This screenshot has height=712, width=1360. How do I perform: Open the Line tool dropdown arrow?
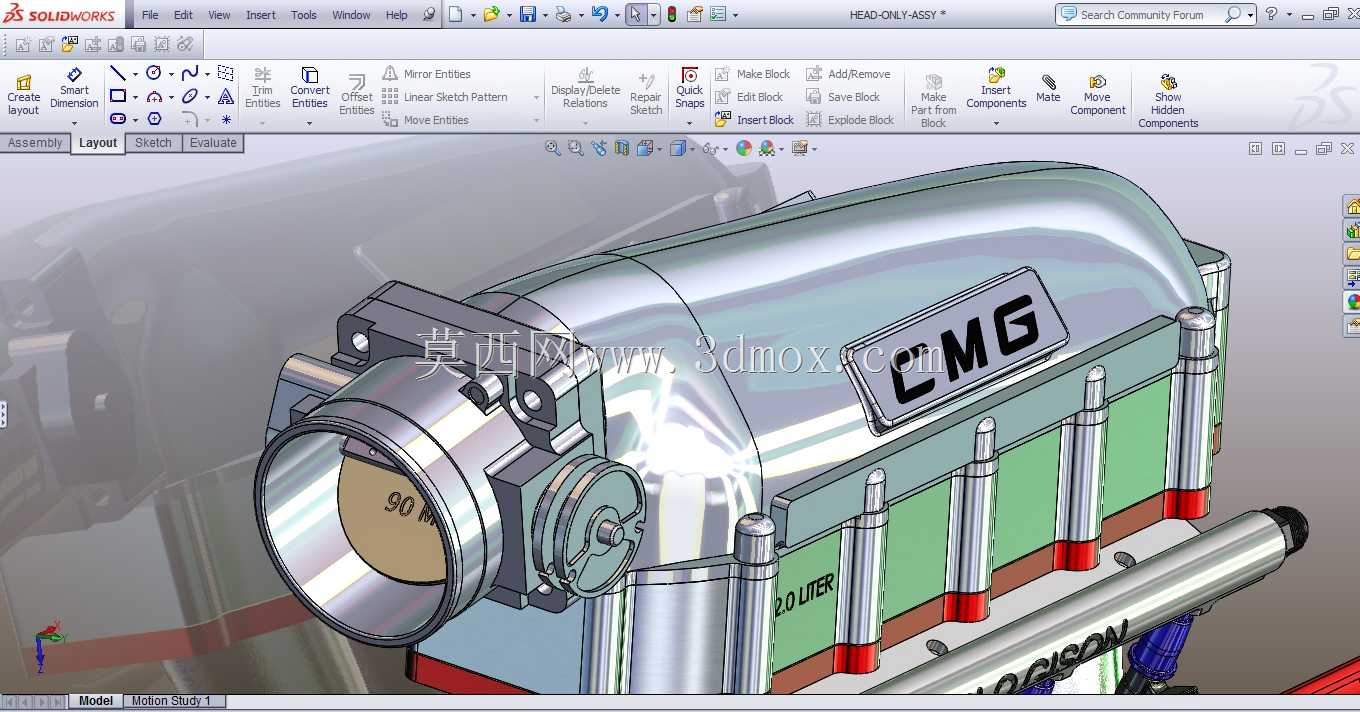[x=135, y=74]
